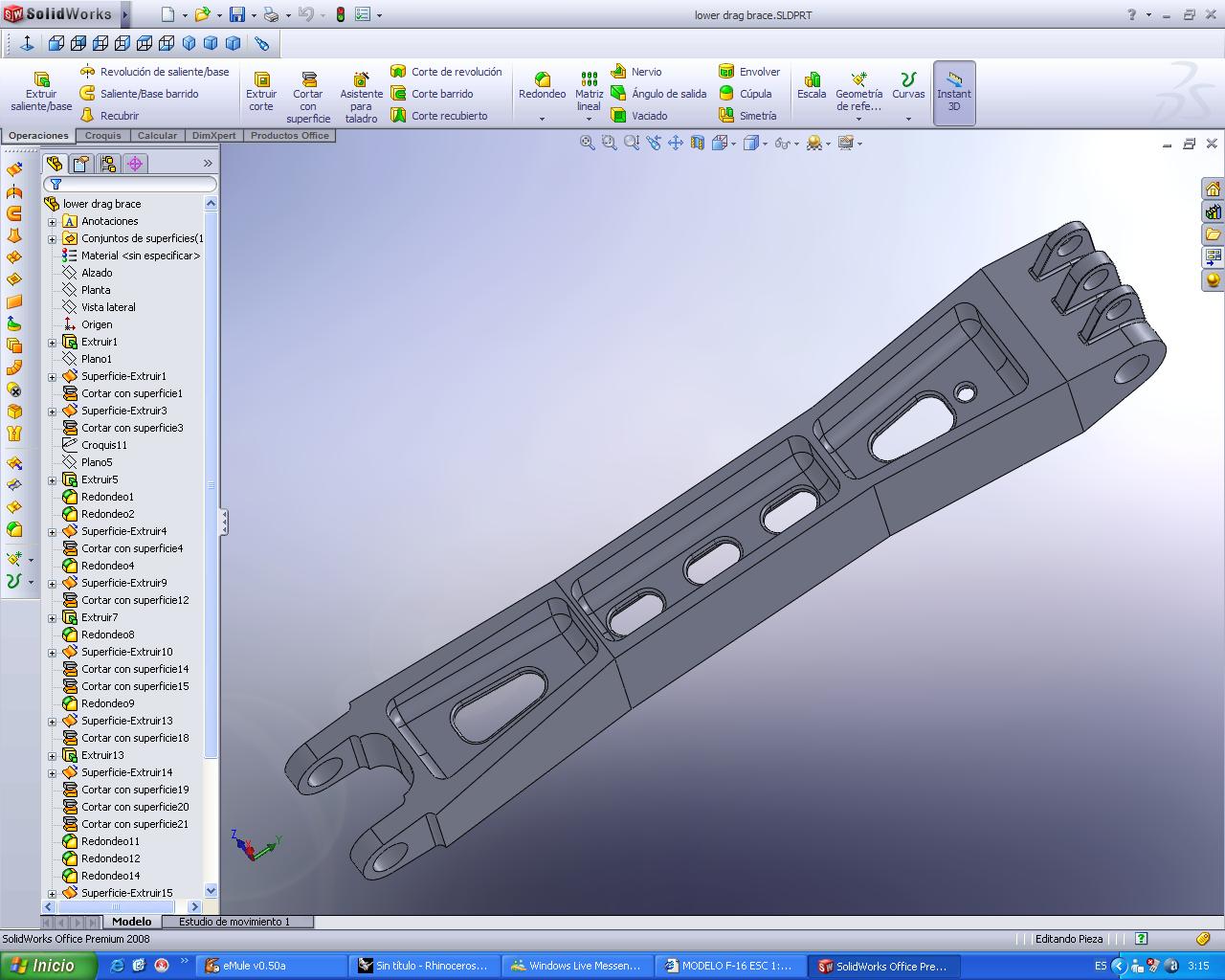Select the Simetría mirror tool
The image size is (1225, 980).
coord(747,116)
